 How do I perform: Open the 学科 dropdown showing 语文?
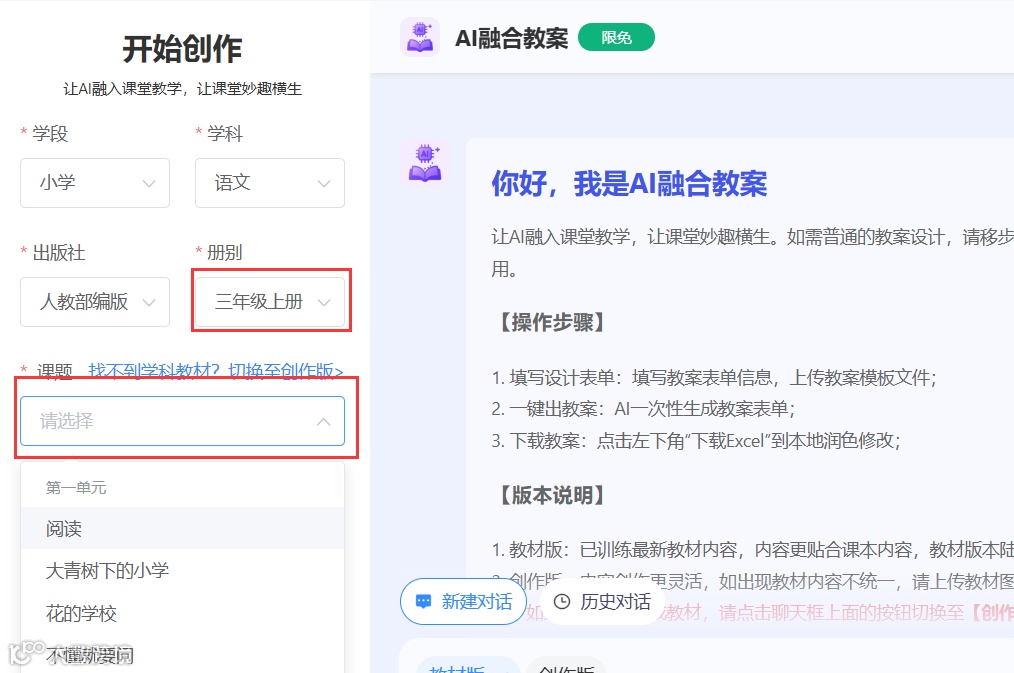[x=270, y=183]
